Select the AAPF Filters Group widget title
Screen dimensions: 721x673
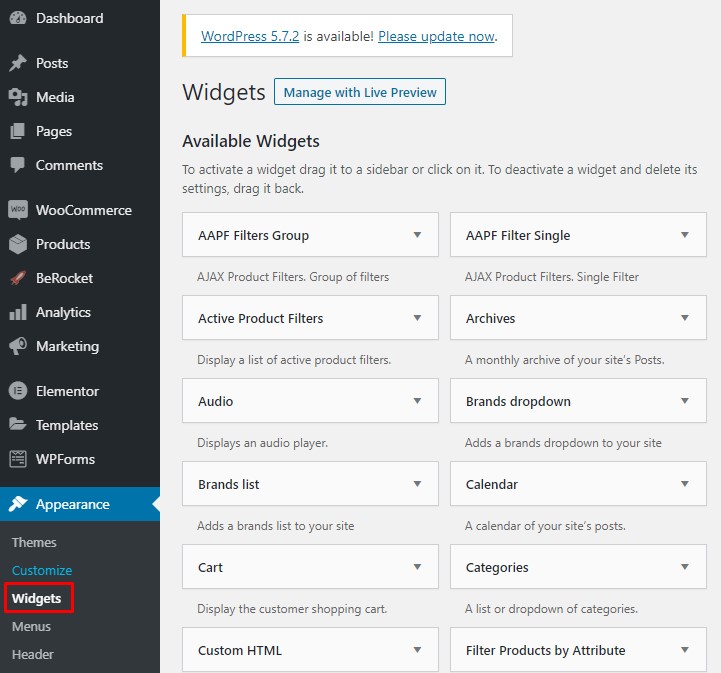[x=253, y=235]
